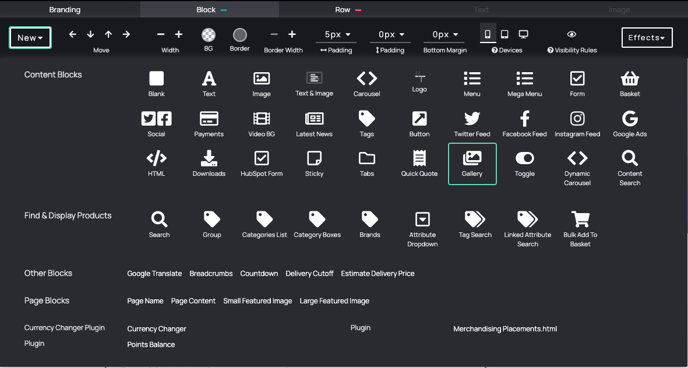Insert the Brands block
The height and width of the screenshot is (368, 688).
(370, 225)
